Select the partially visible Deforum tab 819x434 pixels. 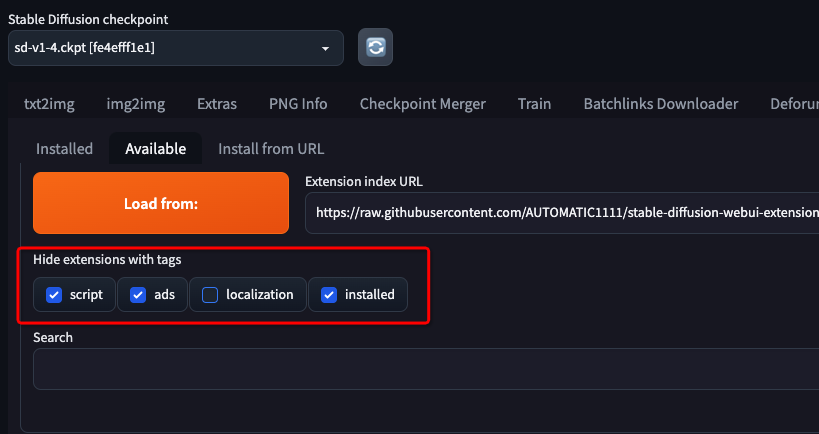(x=793, y=104)
